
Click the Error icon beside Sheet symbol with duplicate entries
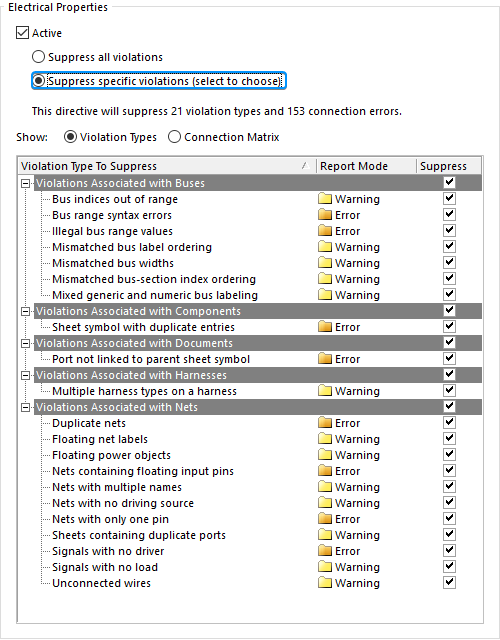pos(325,327)
